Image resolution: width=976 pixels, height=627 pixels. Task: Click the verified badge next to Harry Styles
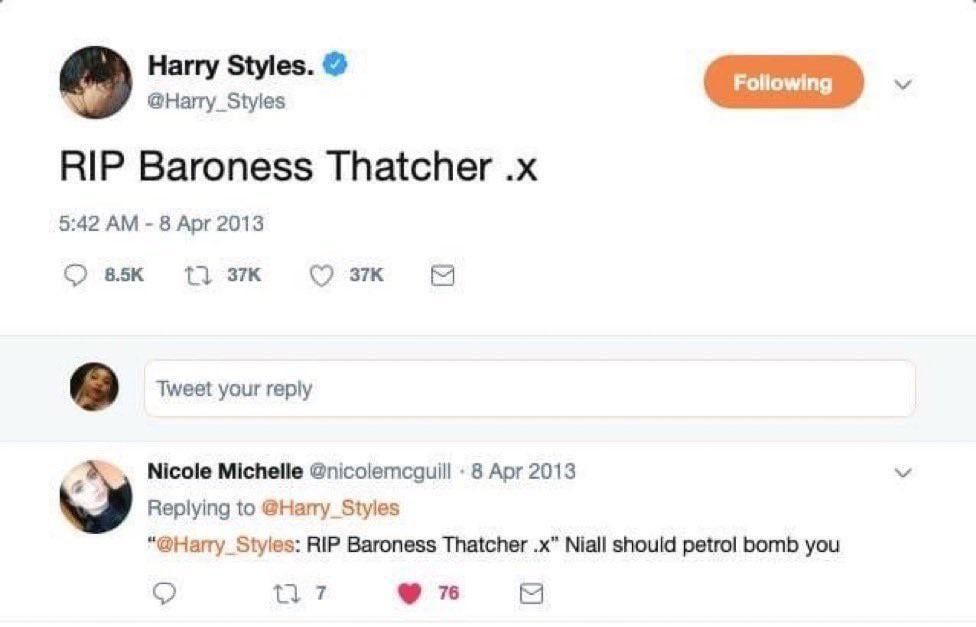coord(335,62)
